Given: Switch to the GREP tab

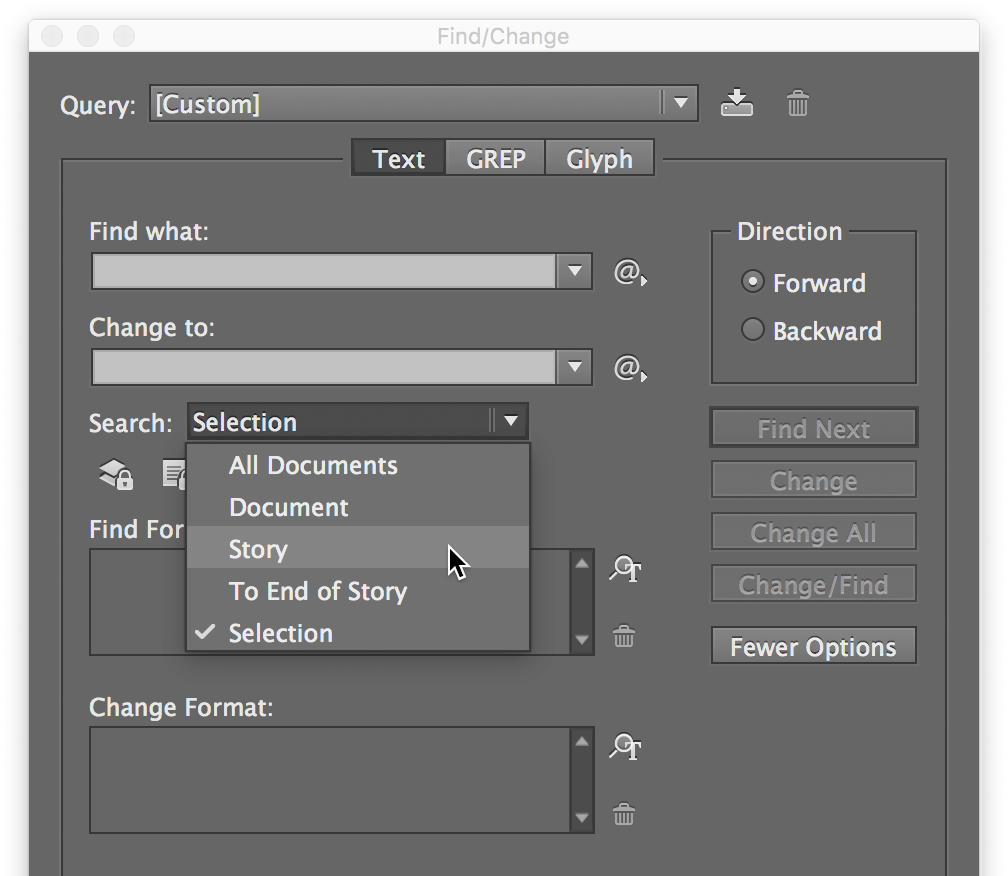Looking at the screenshot, I should [495, 158].
